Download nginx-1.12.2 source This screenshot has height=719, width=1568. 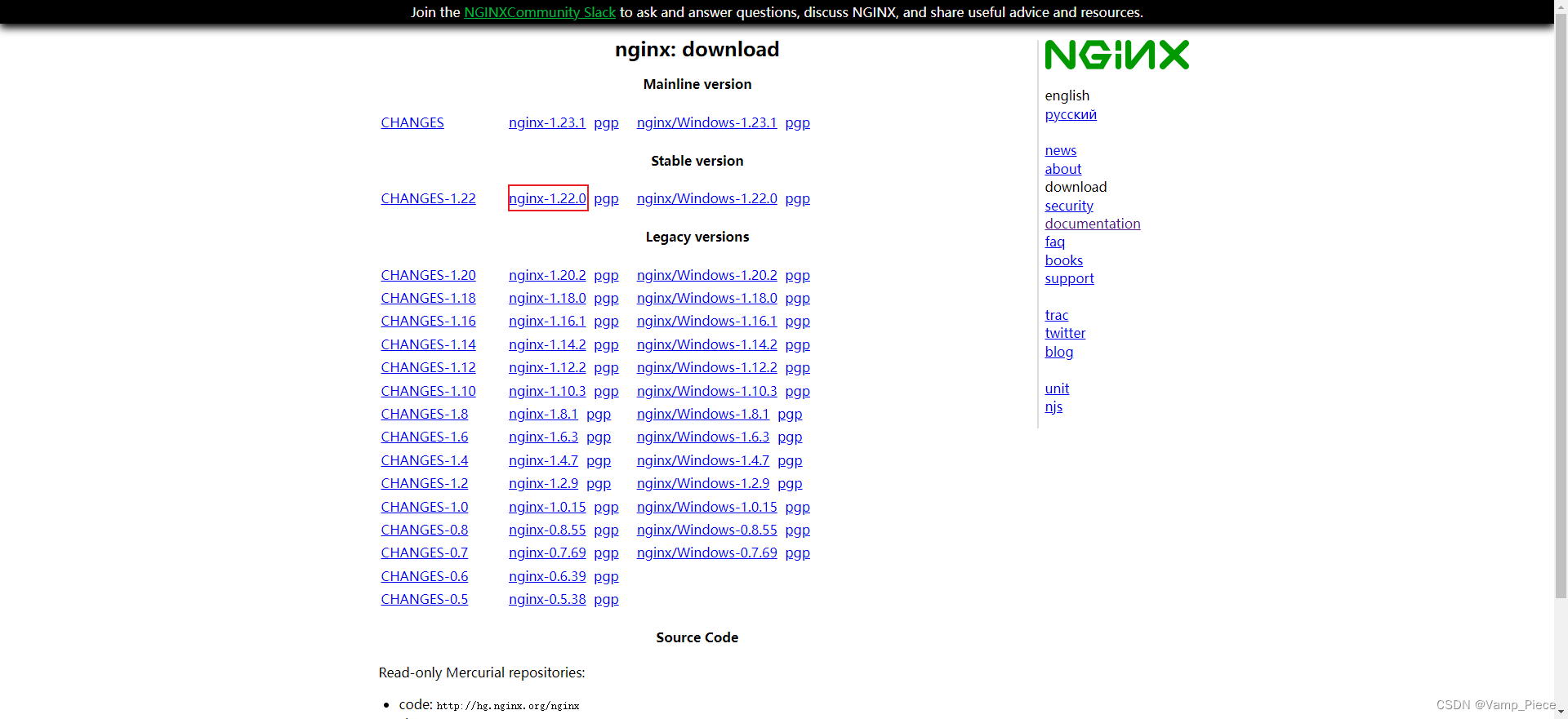coord(547,367)
